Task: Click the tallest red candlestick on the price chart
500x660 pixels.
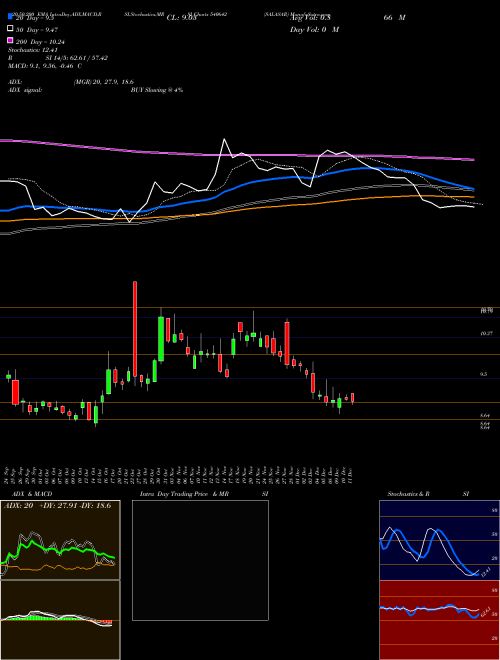Action: [135, 329]
